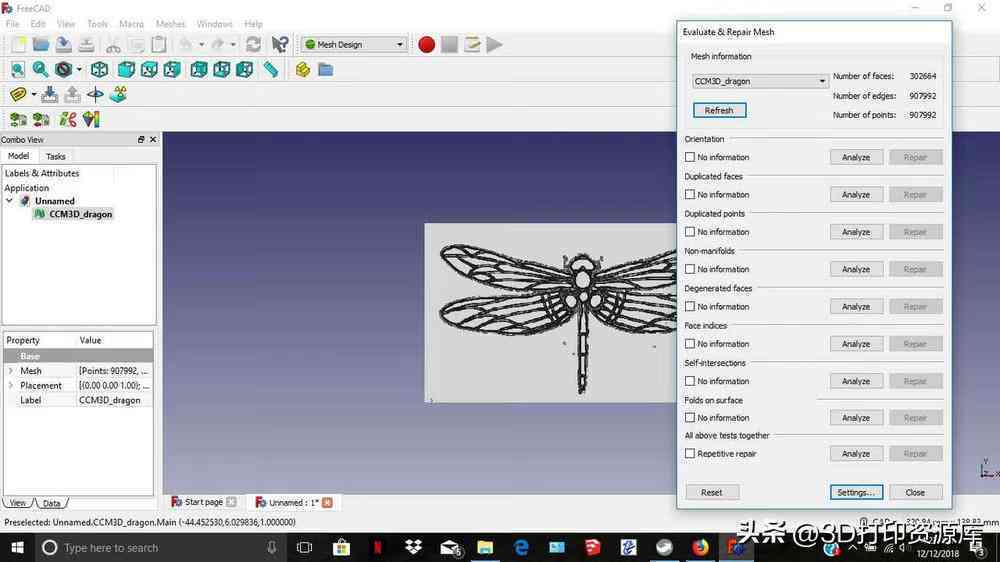Image resolution: width=1000 pixels, height=562 pixels.
Task: Import mesh using down-arrow tray icon
Action: (49, 94)
